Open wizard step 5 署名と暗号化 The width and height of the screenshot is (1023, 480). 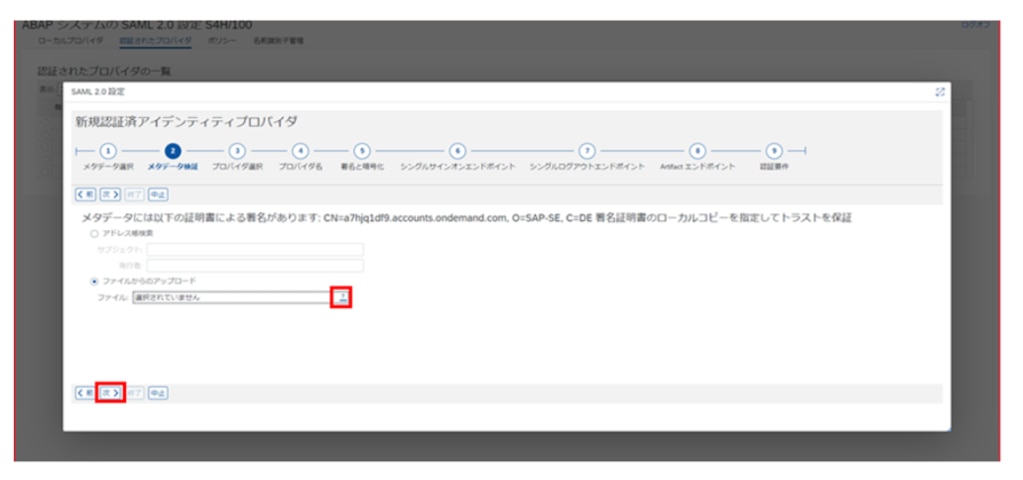click(362, 150)
